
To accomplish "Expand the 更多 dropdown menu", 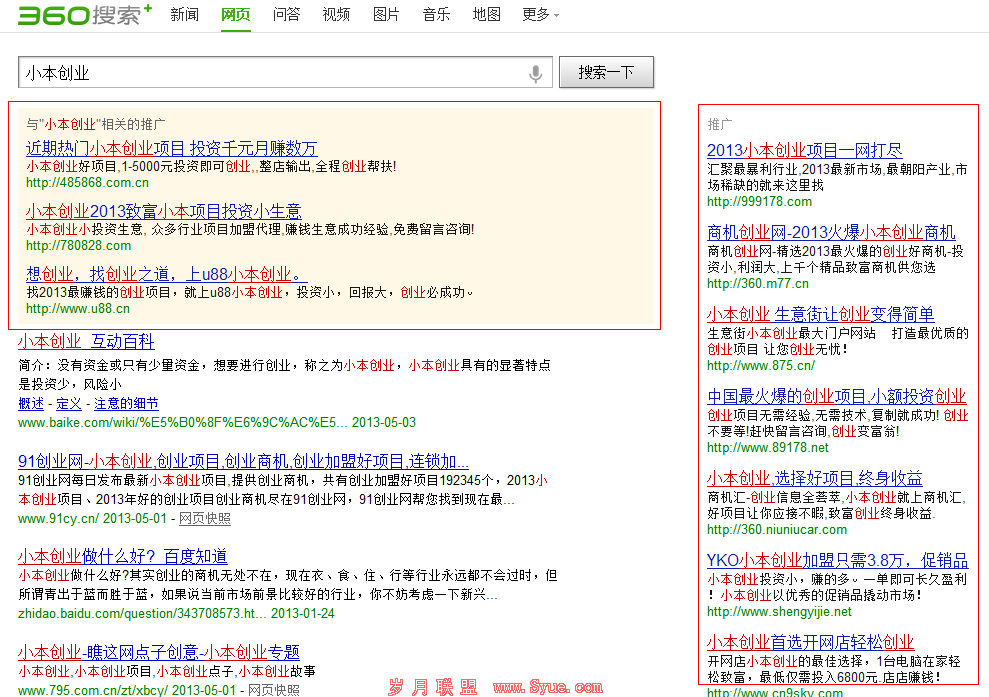I will (x=540, y=15).
